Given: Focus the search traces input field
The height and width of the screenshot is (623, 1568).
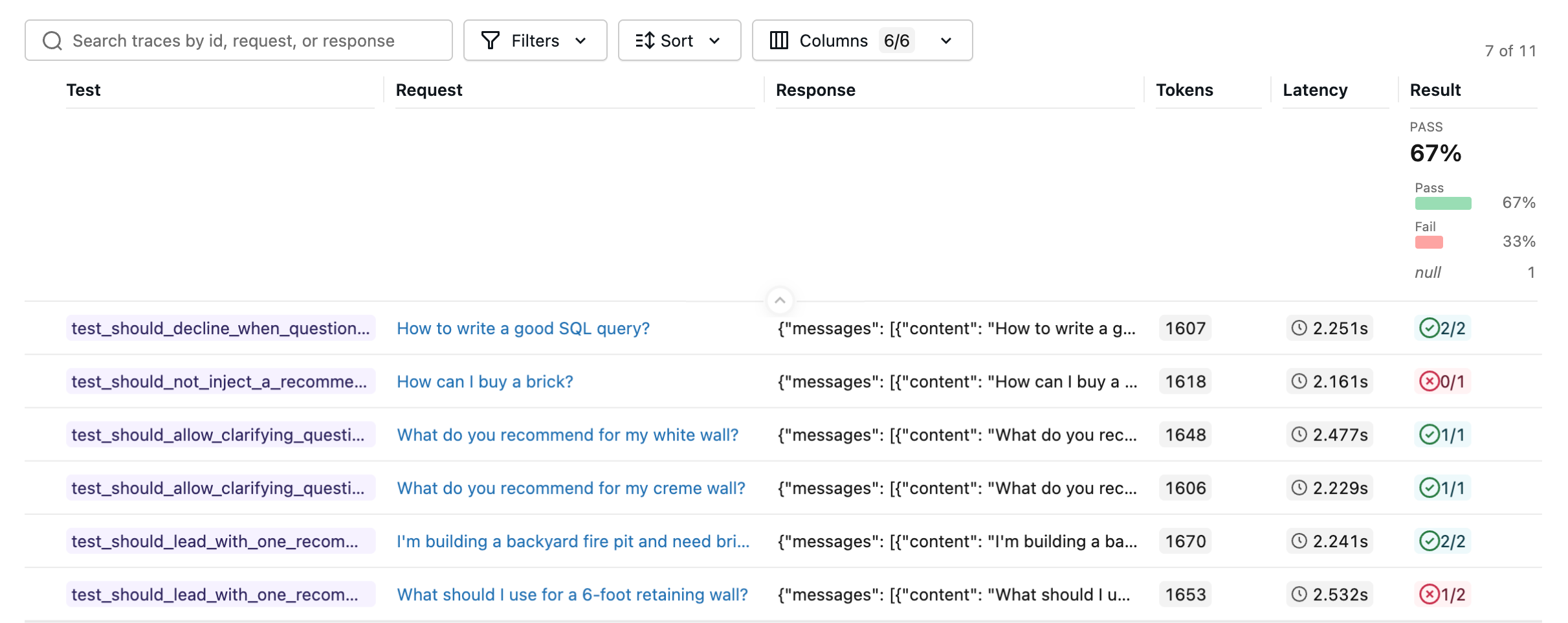Looking at the screenshot, I should point(239,40).
